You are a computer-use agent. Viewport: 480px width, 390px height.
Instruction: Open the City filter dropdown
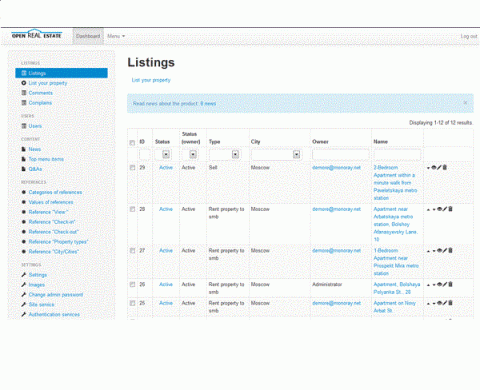[x=276, y=155]
